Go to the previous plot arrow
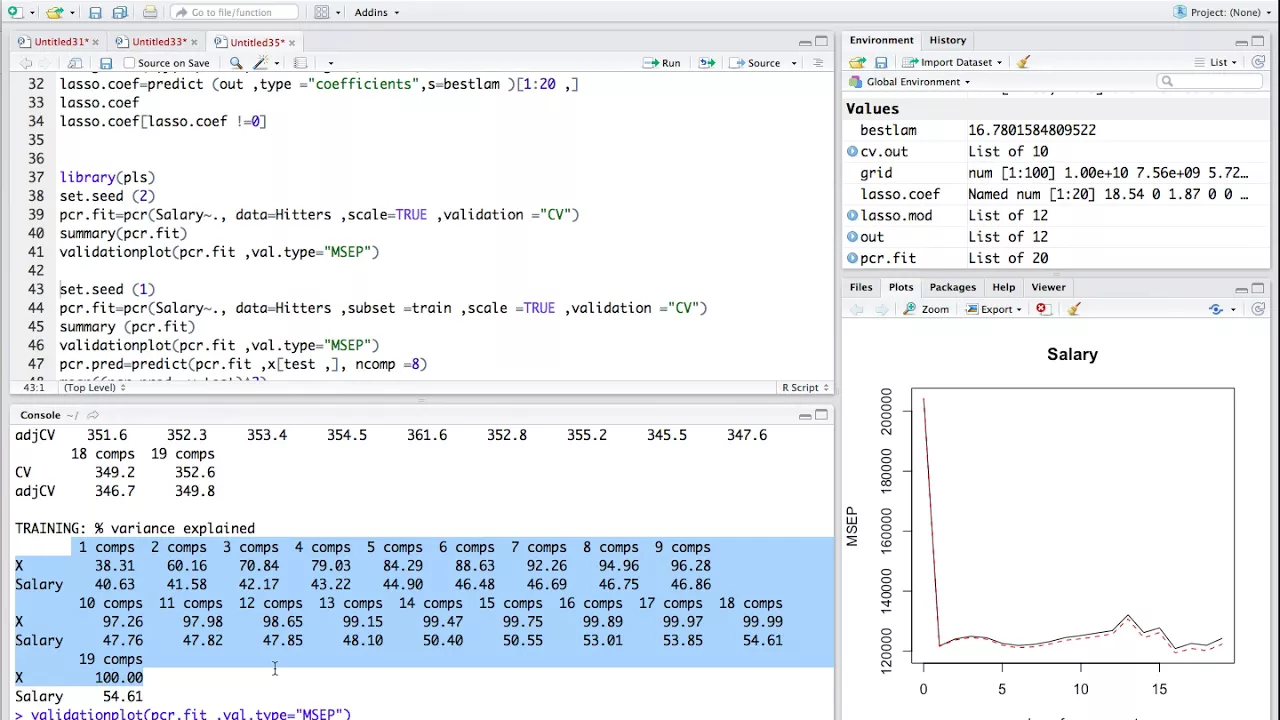The width and height of the screenshot is (1280, 720). tap(857, 309)
